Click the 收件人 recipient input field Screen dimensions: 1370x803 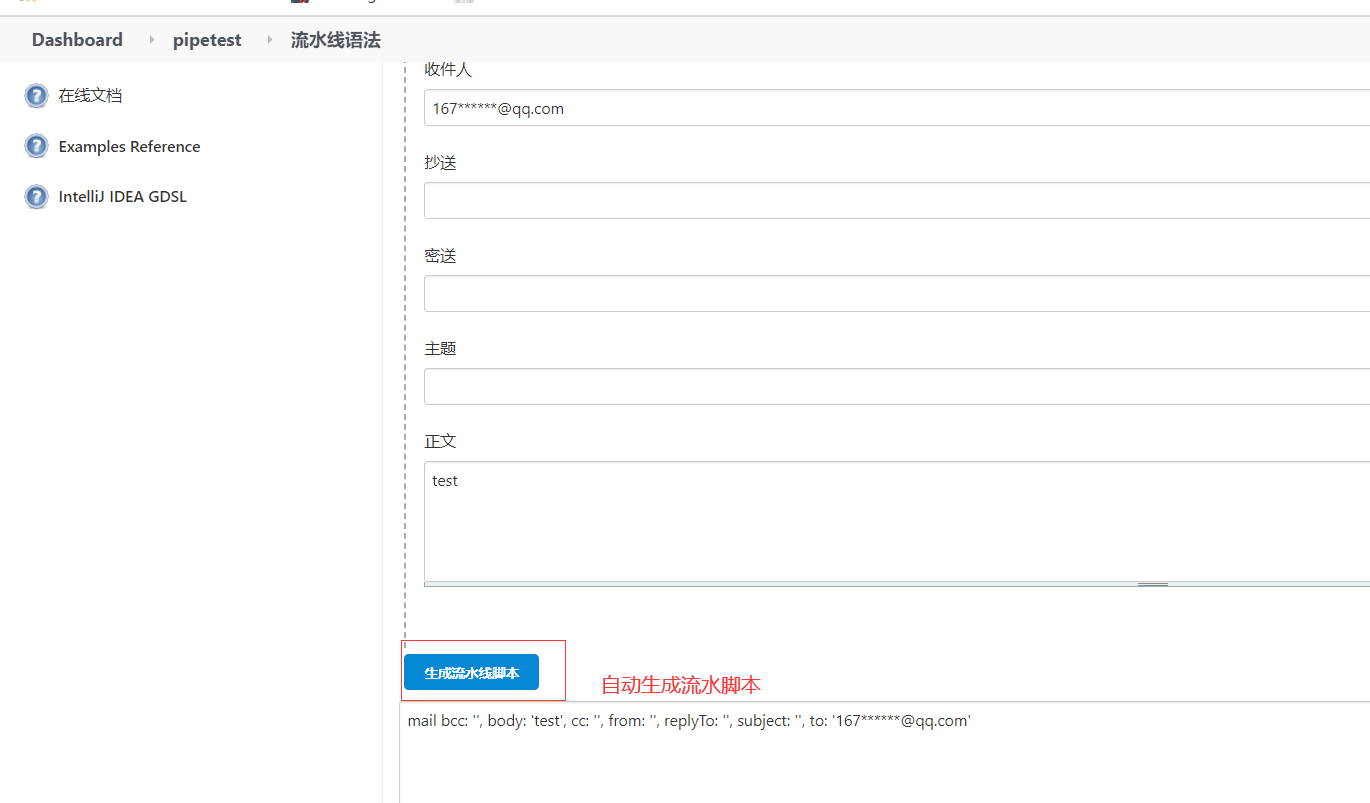click(897, 108)
